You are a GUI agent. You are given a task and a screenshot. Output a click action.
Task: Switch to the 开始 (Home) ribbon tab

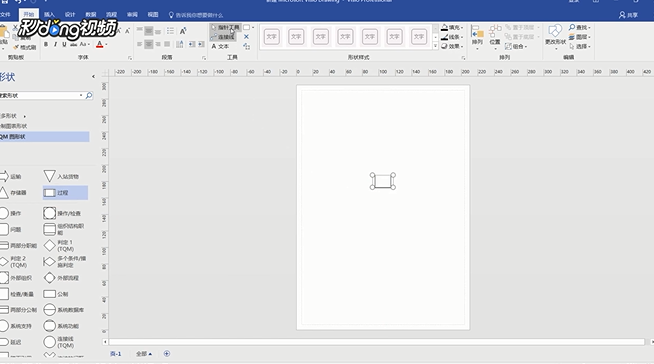[29, 15]
